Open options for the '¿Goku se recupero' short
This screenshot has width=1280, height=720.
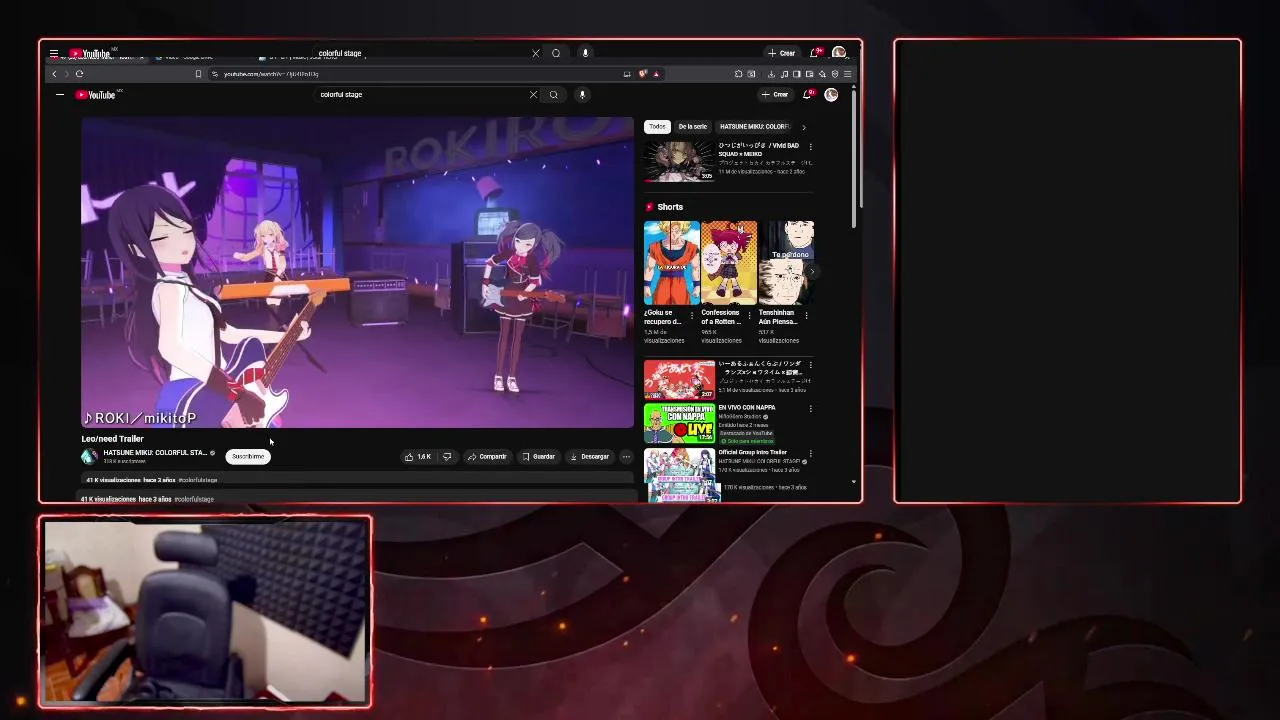click(692, 314)
